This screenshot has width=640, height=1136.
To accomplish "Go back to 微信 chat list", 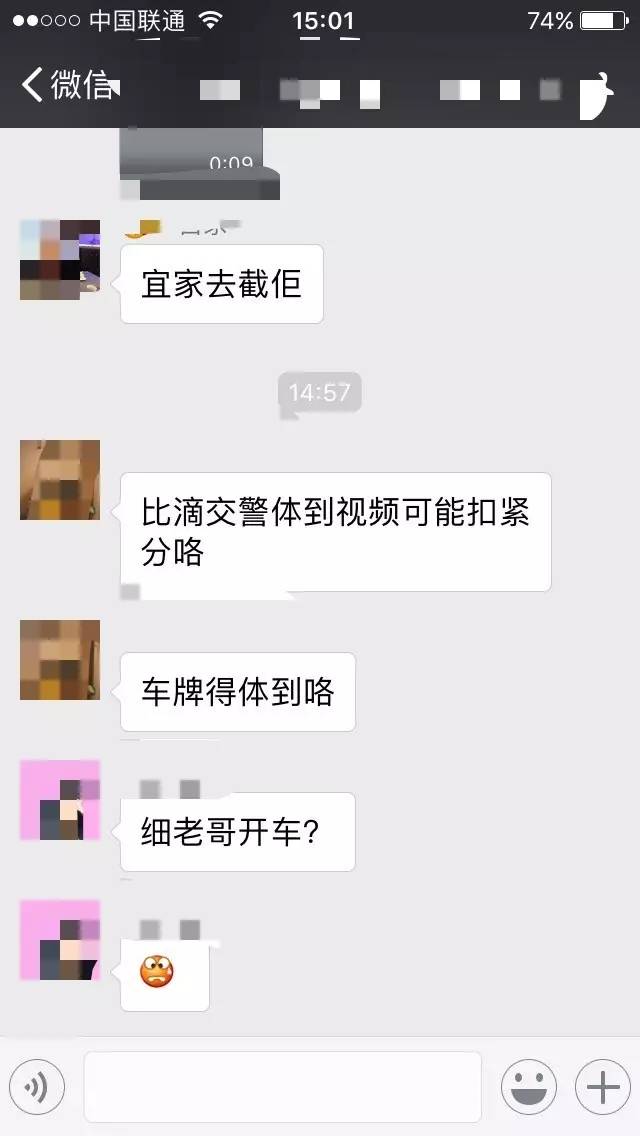I will pyautogui.click(x=67, y=85).
